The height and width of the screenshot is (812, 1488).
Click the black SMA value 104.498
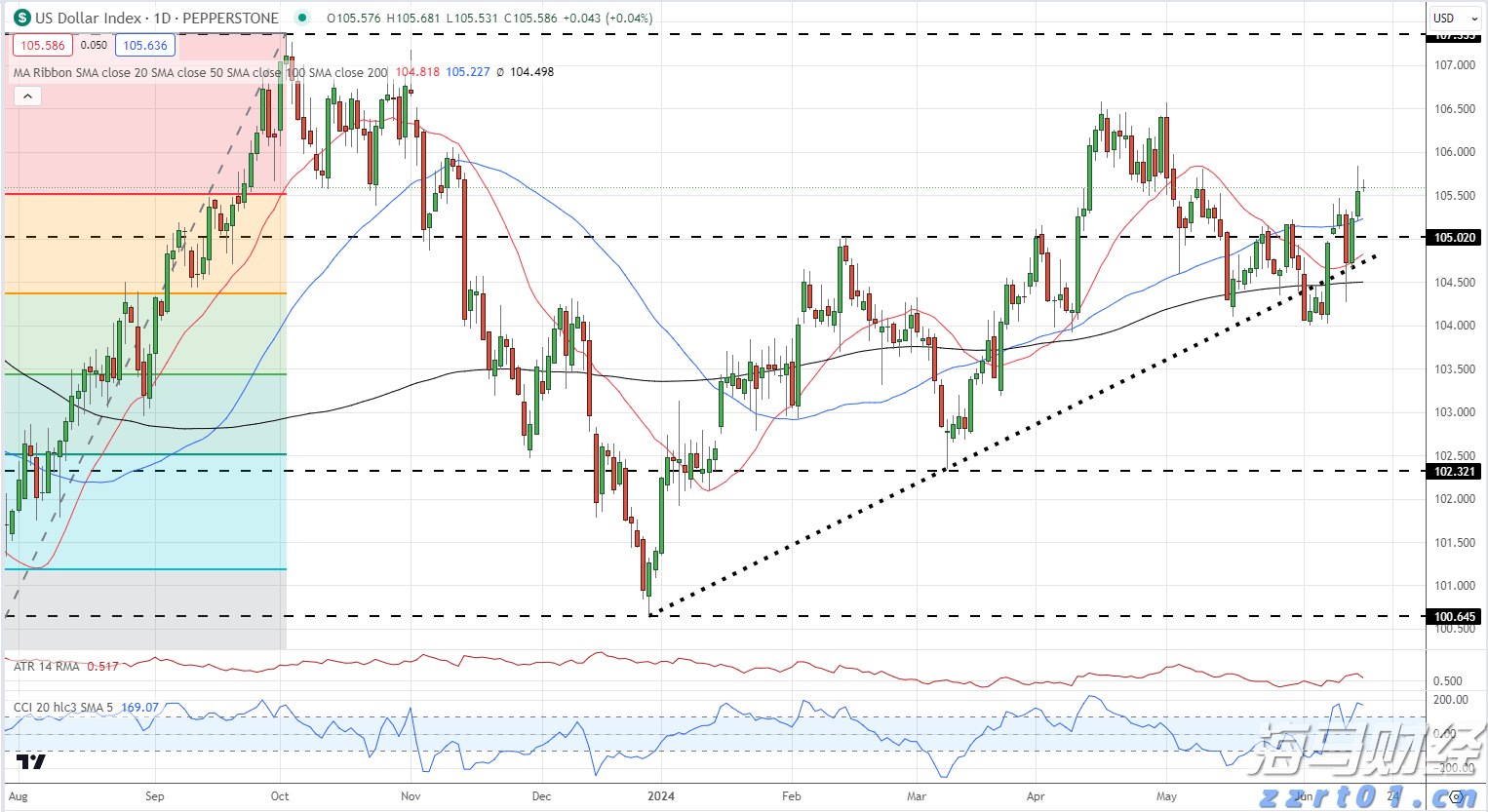531,72
